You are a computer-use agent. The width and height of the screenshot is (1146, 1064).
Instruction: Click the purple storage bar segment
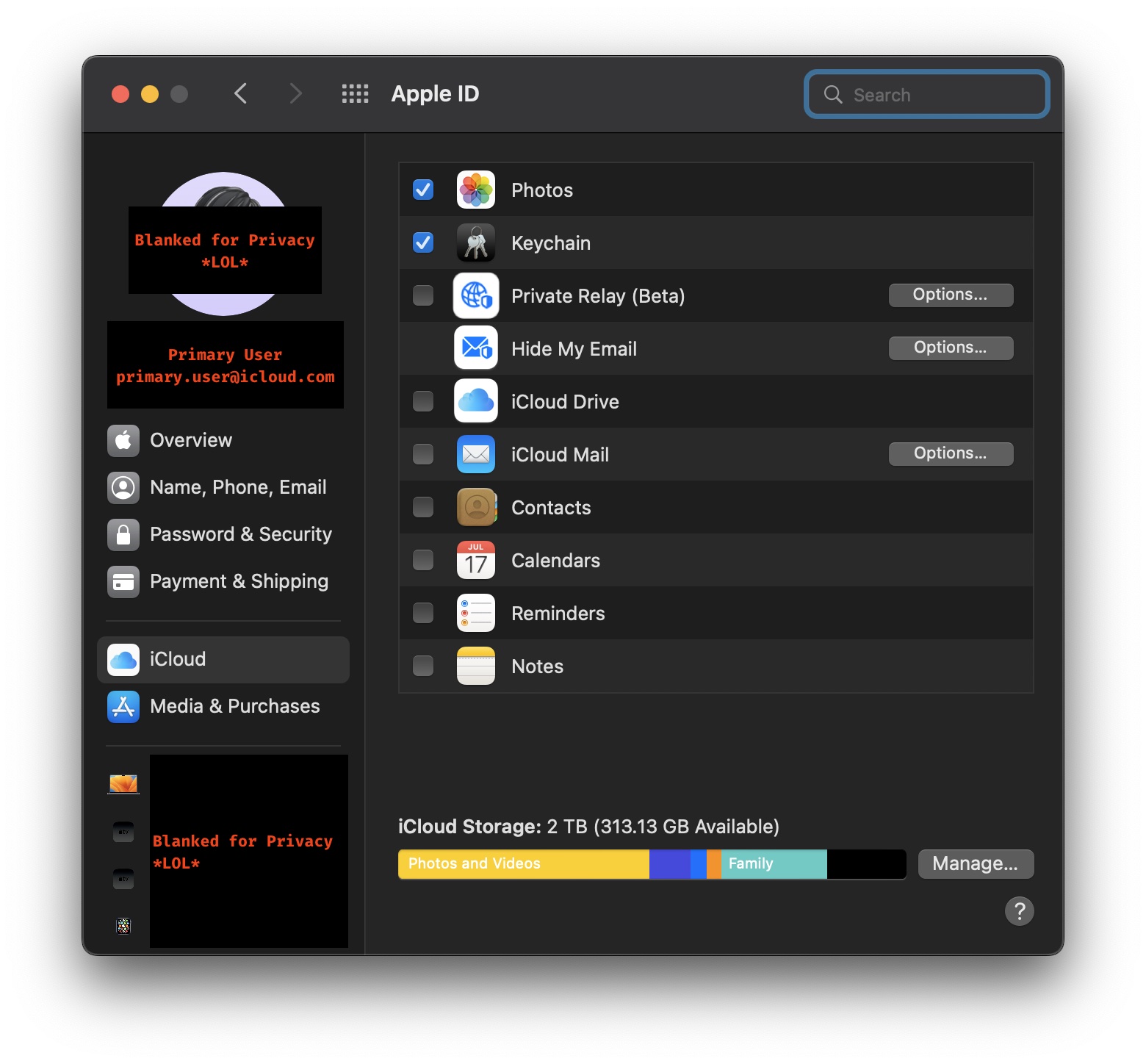[x=670, y=864]
